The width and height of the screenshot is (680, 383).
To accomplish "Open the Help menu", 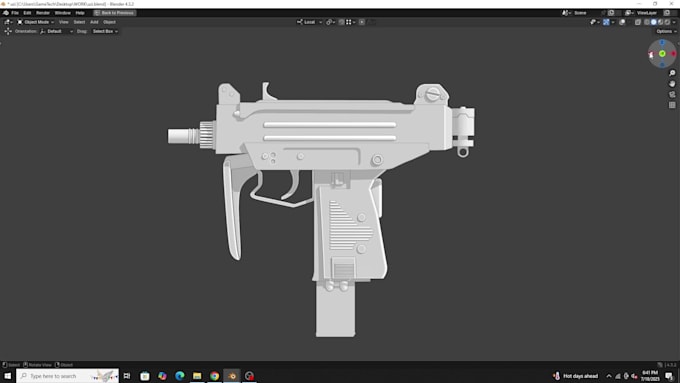I will (x=80, y=13).
